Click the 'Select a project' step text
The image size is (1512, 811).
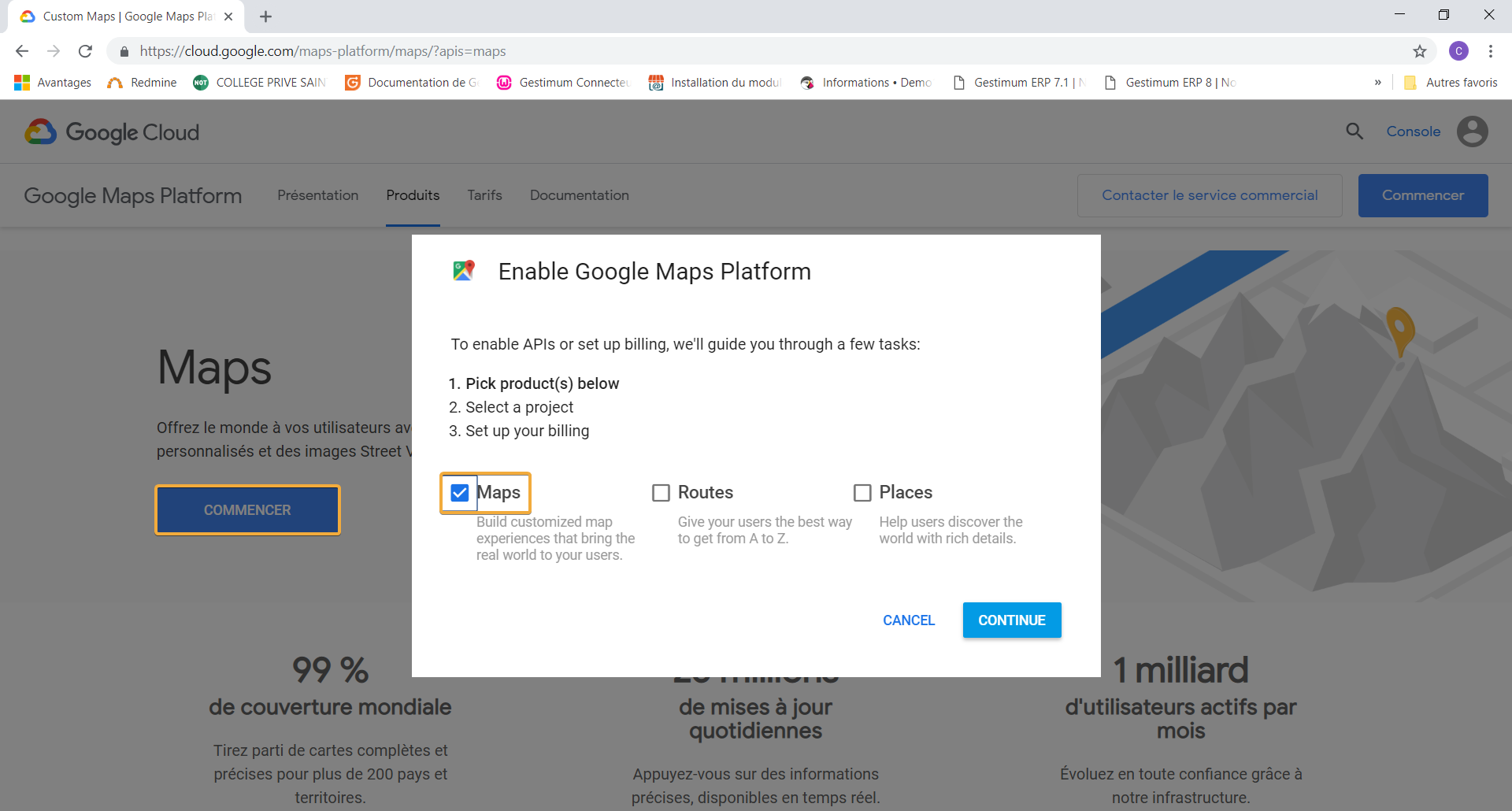pyautogui.click(x=520, y=407)
